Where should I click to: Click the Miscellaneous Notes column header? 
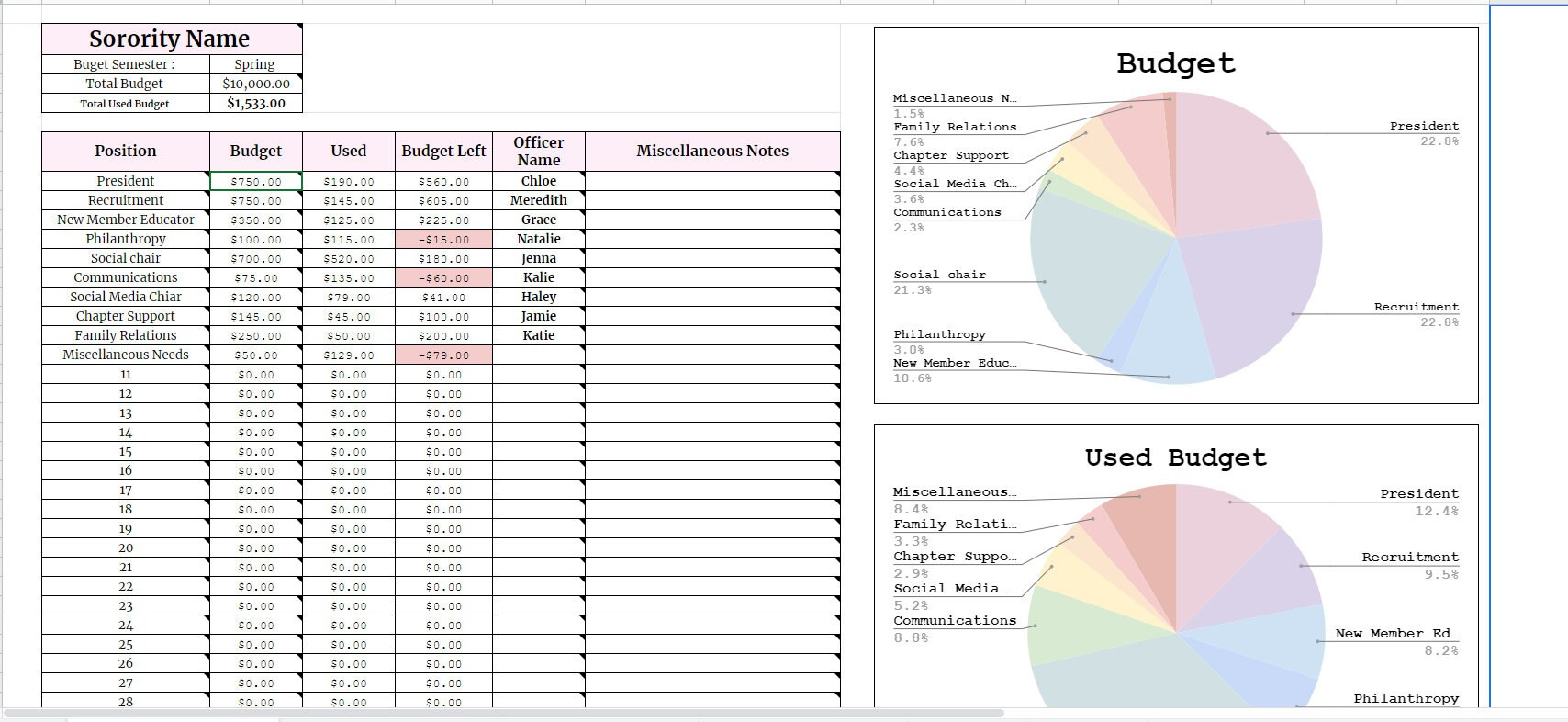[712, 152]
